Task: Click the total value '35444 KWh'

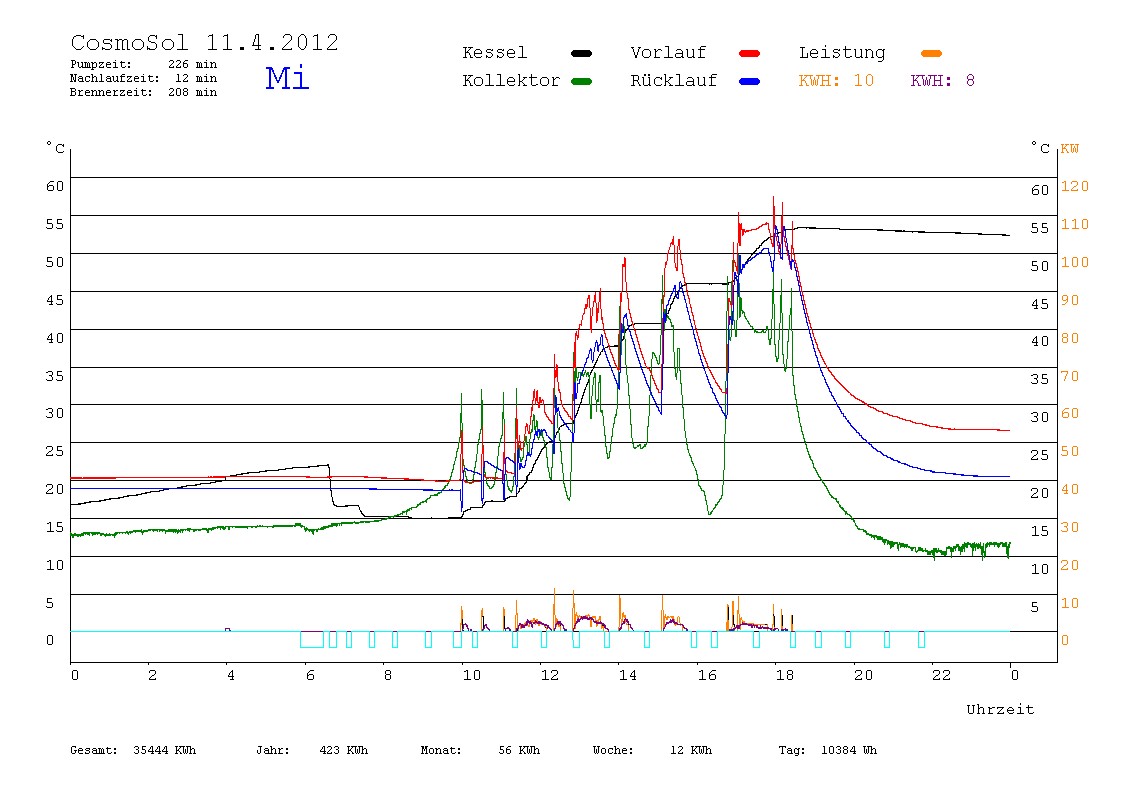Action: click(x=165, y=750)
